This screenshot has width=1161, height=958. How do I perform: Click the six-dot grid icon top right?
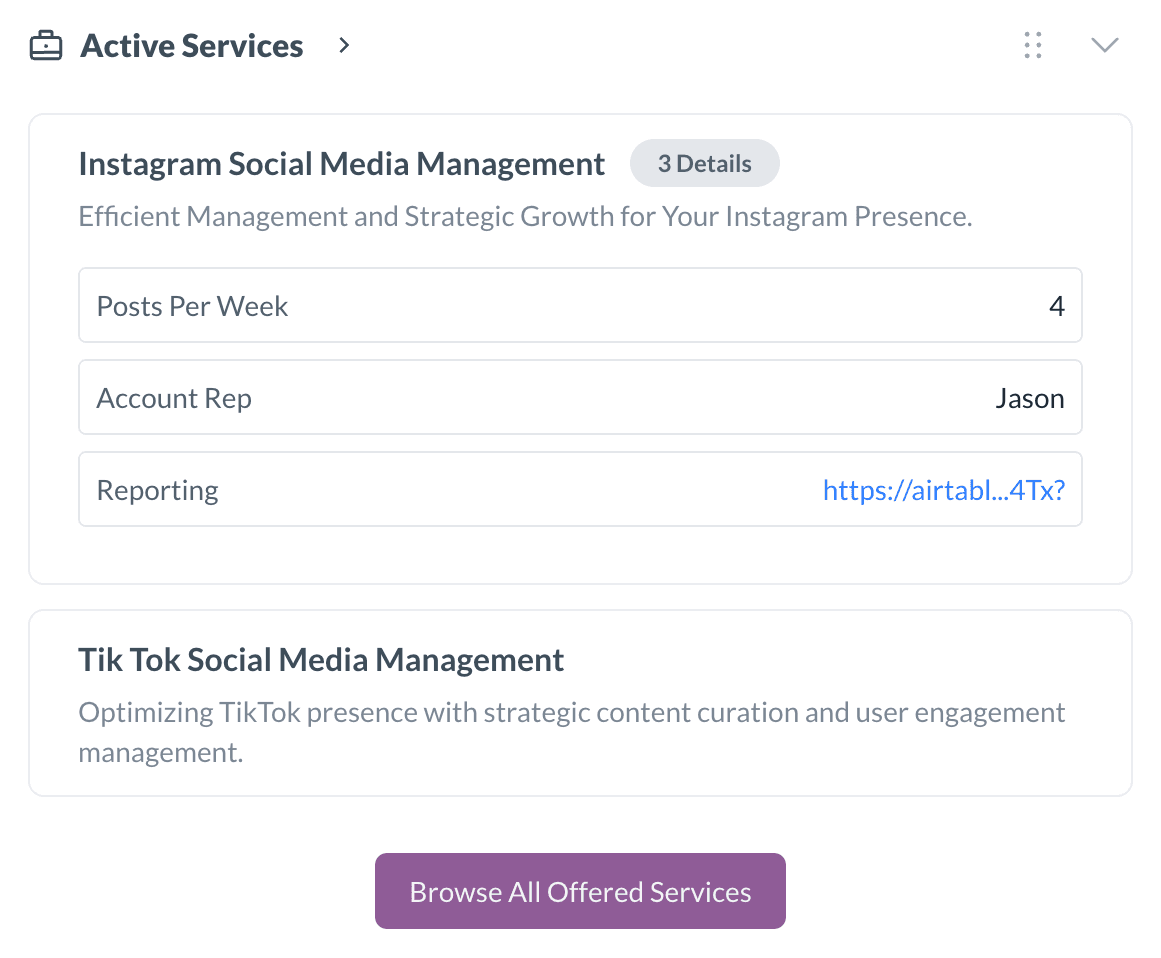[1033, 45]
